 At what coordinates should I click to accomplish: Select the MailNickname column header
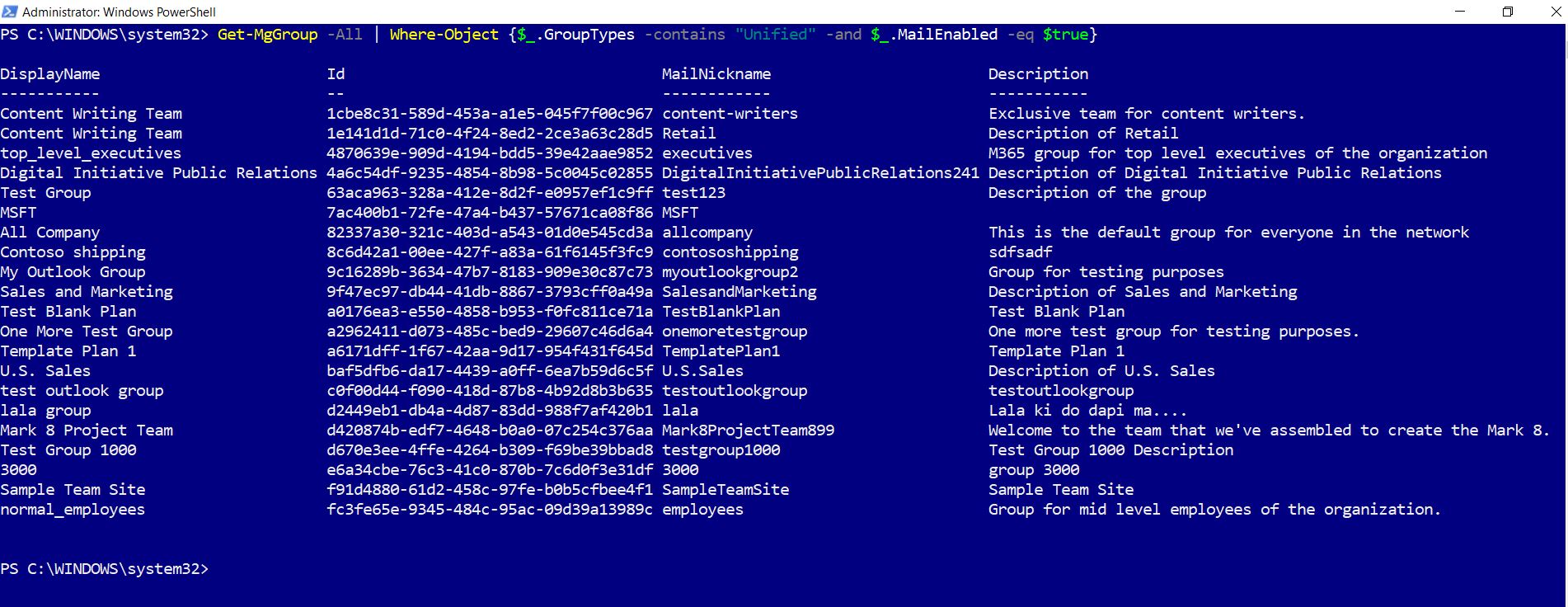(x=717, y=73)
